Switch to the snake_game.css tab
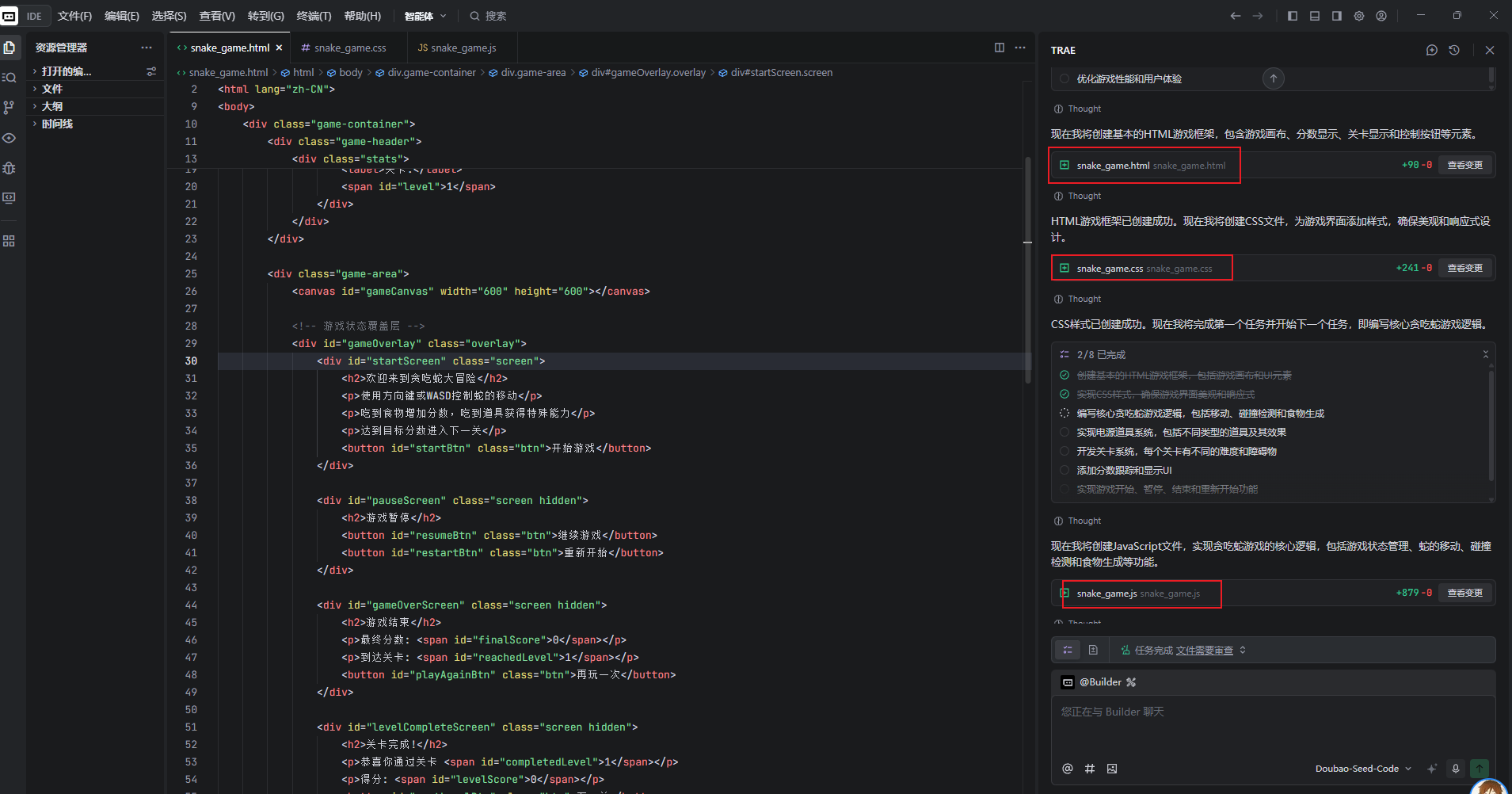 (x=349, y=48)
